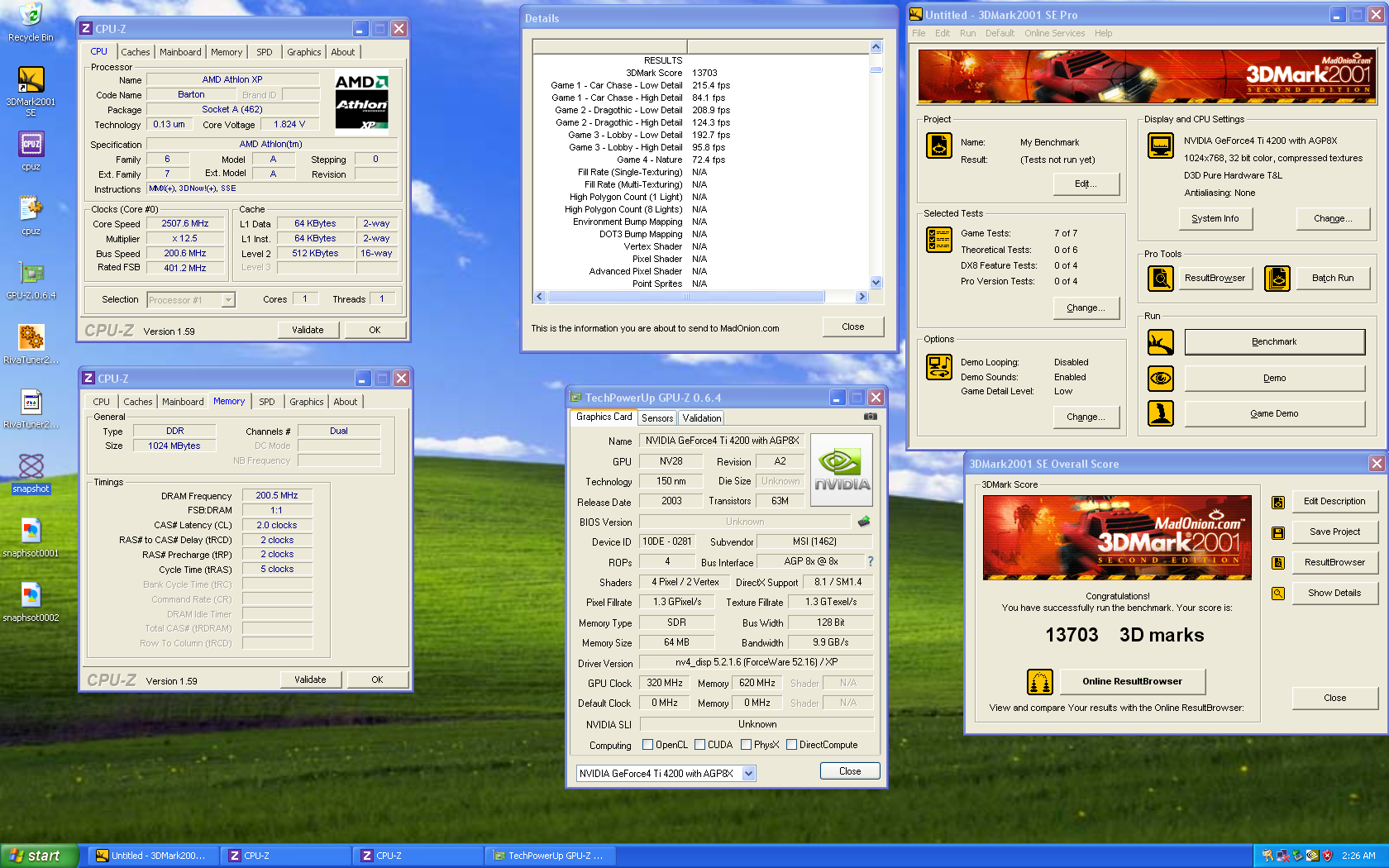The image size is (1389, 868).
Task: Open the Sensors tab in GPU-Z
Action: point(657,418)
